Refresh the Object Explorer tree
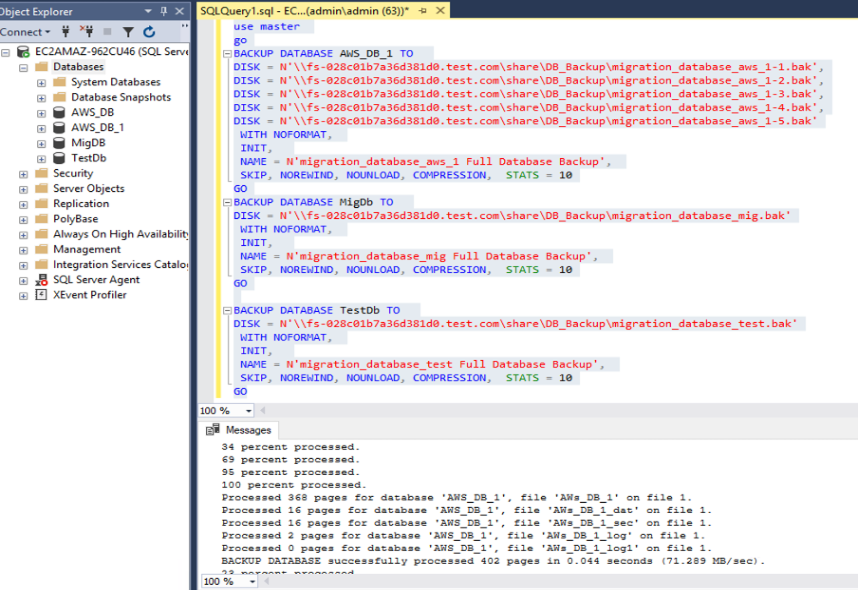Image resolution: width=858 pixels, height=590 pixels. (149, 31)
